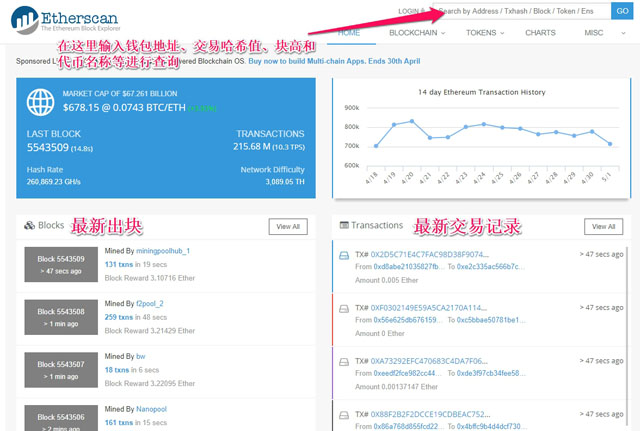Click the last block number 5543509
640x431 pixels.
point(48,147)
